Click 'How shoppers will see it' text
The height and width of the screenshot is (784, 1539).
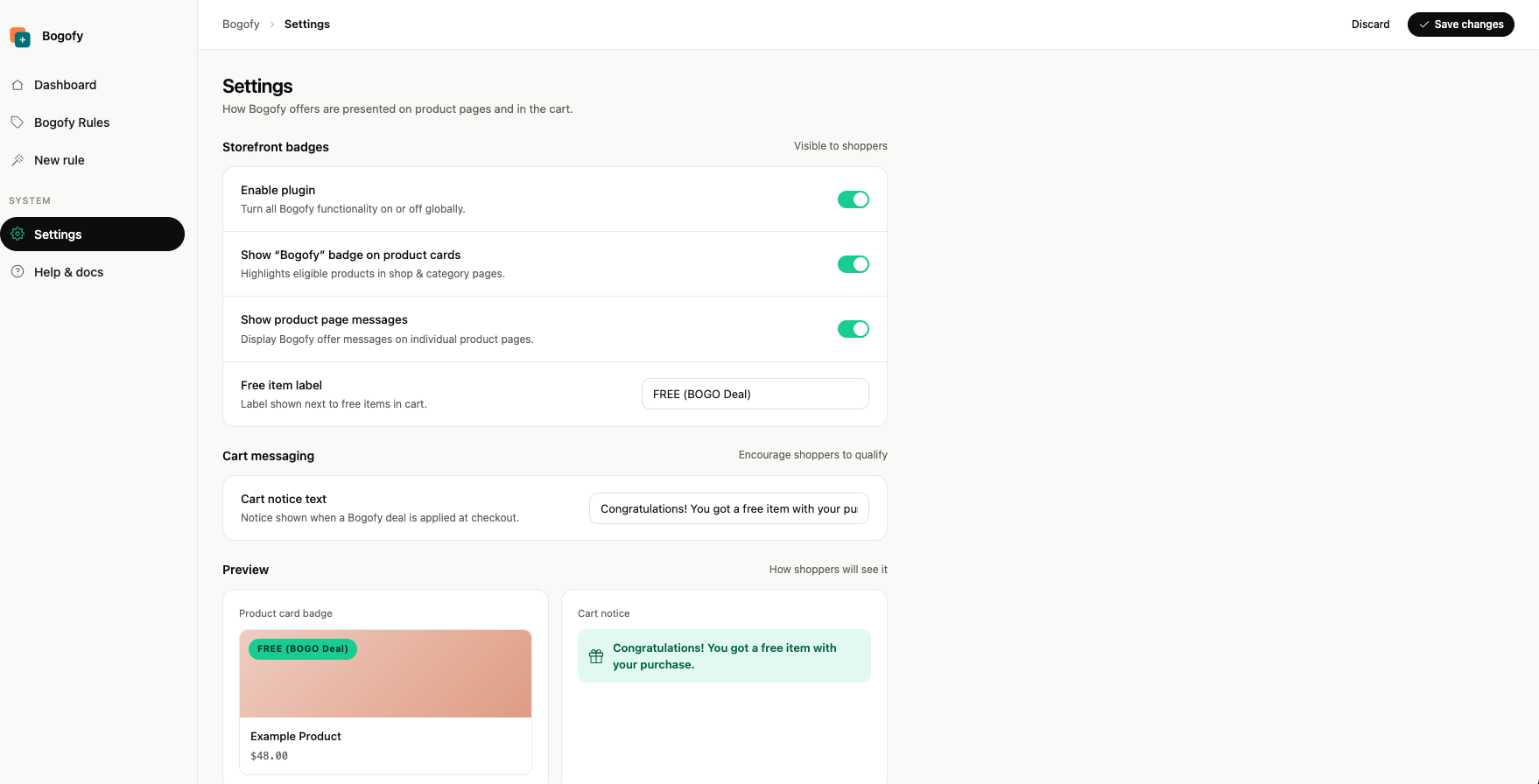pos(828,570)
